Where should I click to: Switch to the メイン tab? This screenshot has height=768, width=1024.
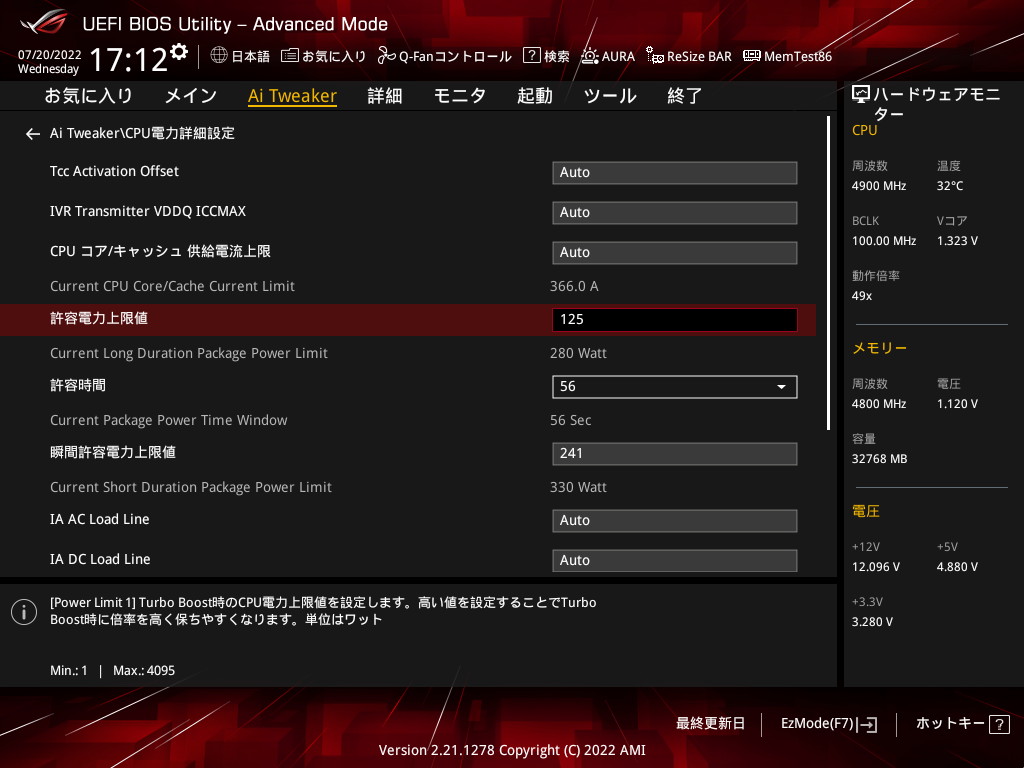[191, 96]
